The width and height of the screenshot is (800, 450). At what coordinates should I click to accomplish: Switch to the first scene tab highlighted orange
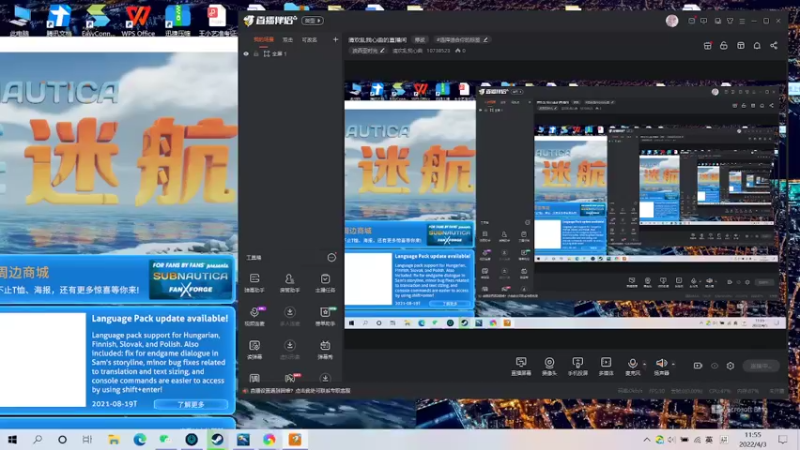coord(263,39)
